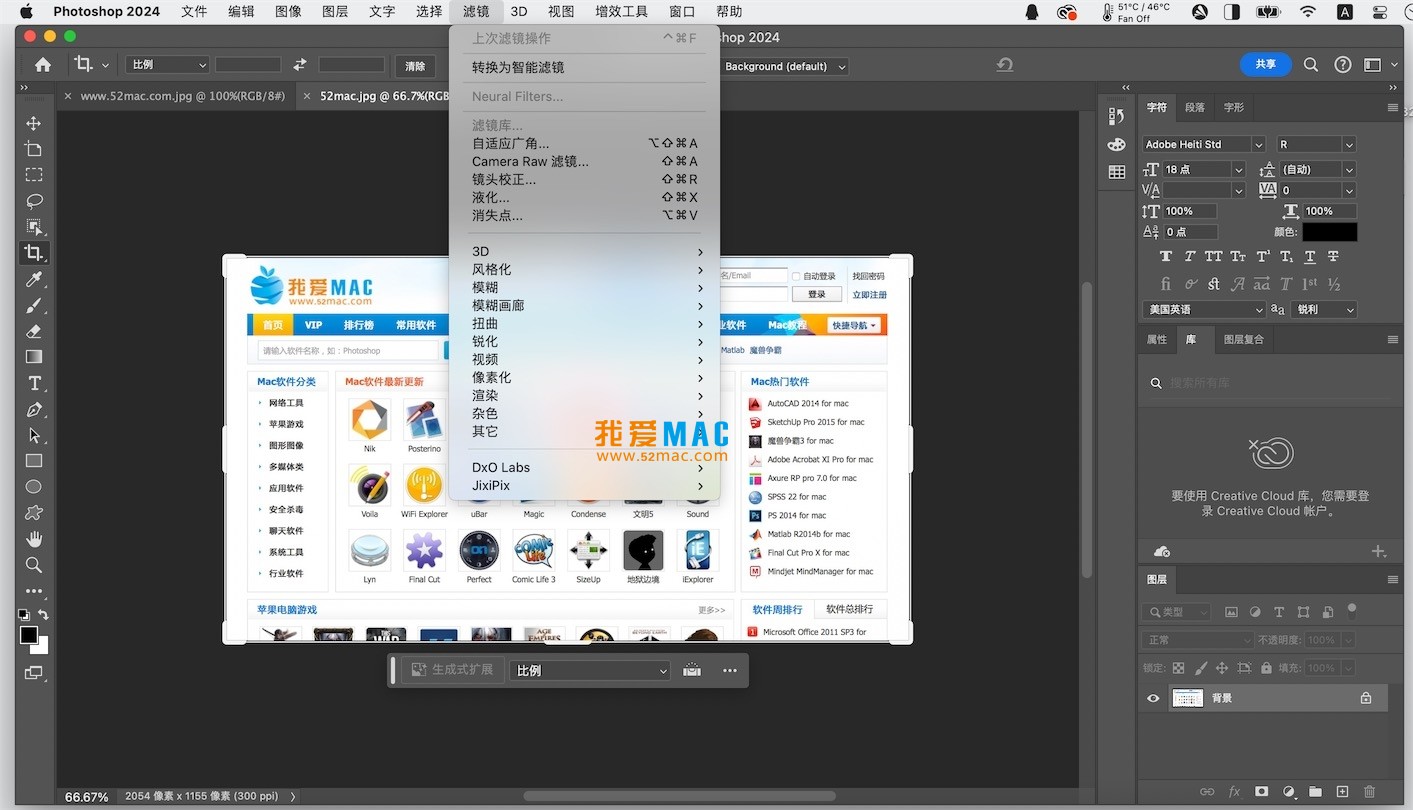Click the 共享 button
This screenshot has width=1413, height=810.
(1265, 64)
